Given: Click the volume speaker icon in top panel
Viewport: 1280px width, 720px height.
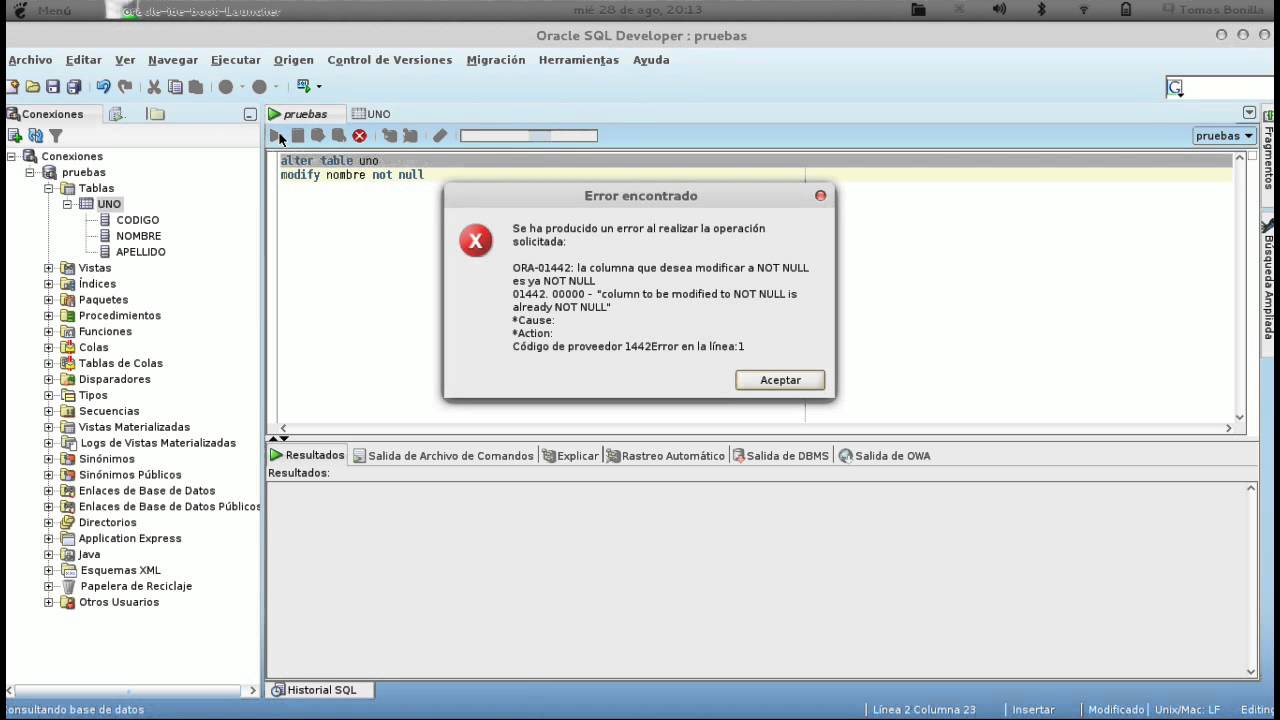Looking at the screenshot, I should click(999, 10).
